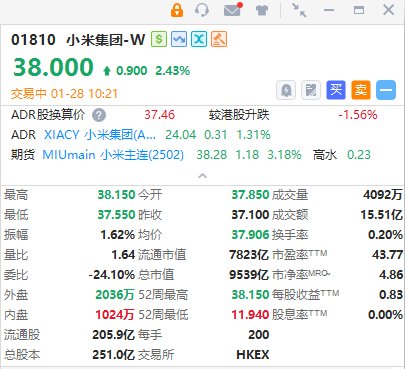Open customer service headset icon
Viewport: 405px width, 369px height.
(202, 10)
